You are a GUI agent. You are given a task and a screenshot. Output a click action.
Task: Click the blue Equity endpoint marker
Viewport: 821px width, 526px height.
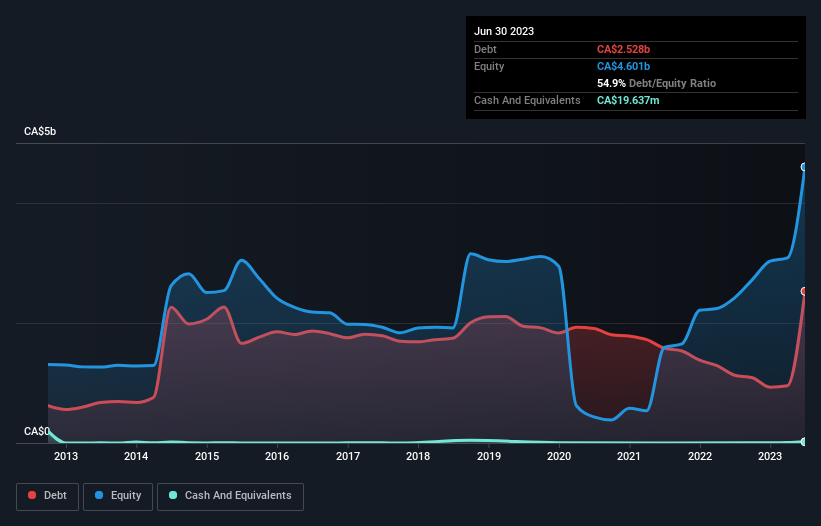804,167
